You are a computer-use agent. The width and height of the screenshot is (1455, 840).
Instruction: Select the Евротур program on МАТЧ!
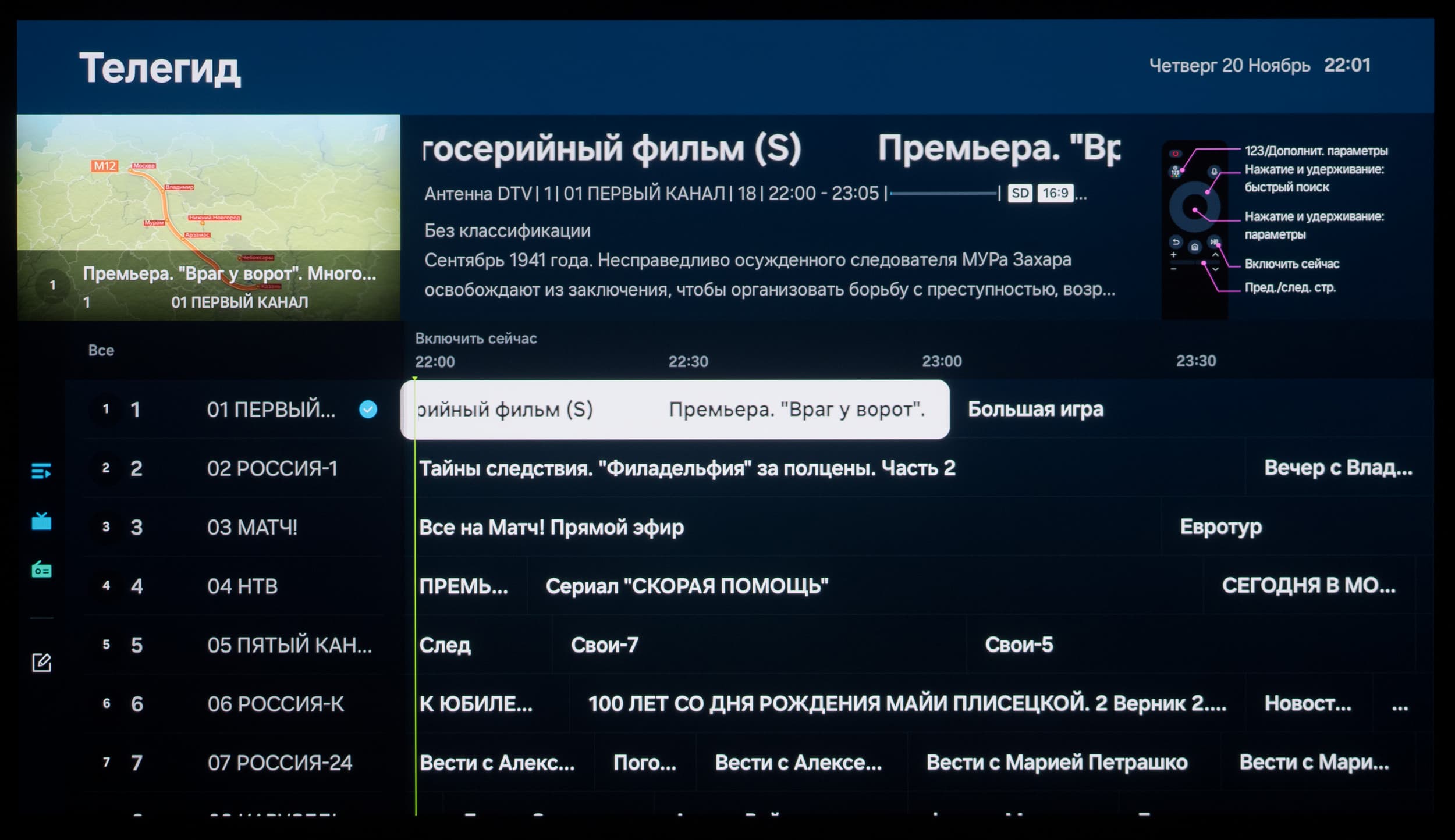pyautogui.click(x=1220, y=527)
